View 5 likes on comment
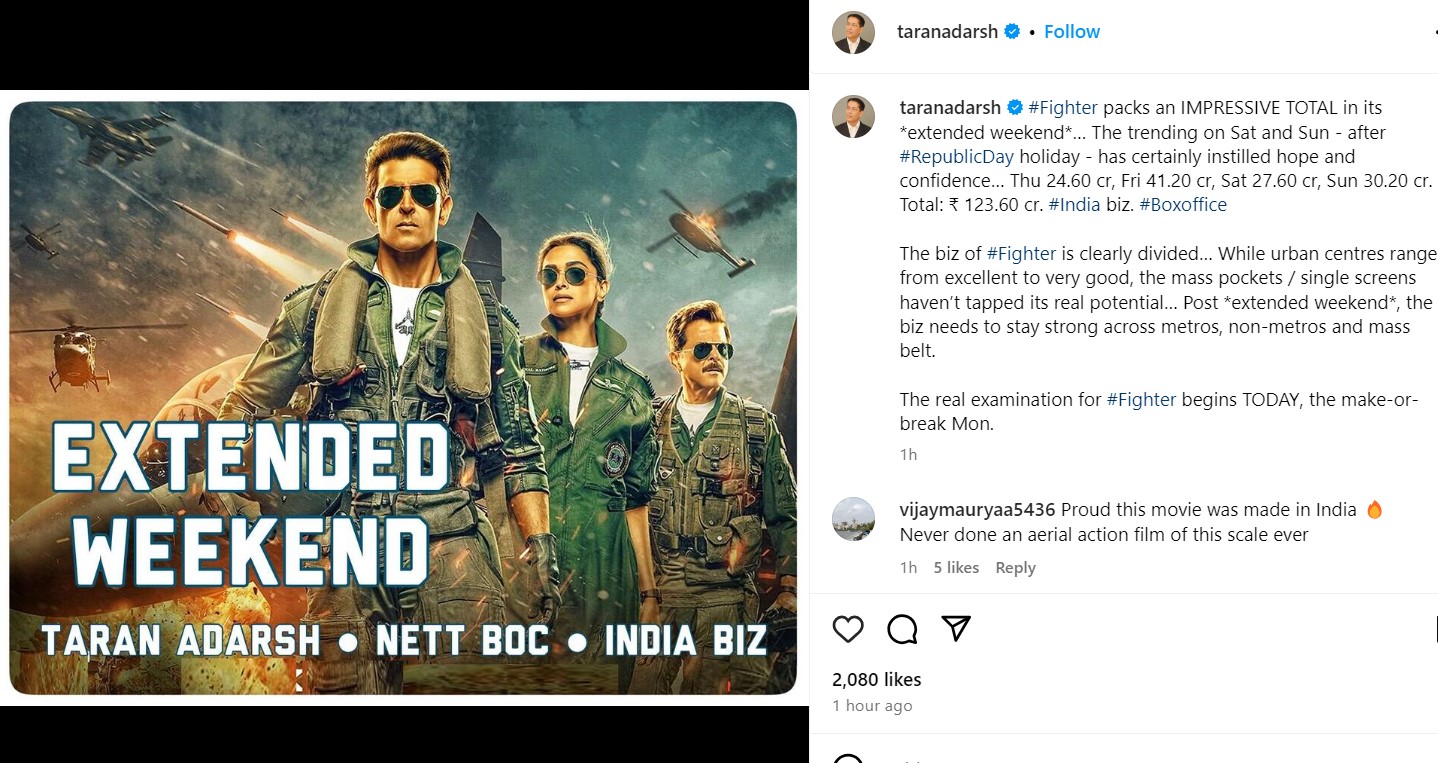1438x763 pixels. click(x=956, y=568)
